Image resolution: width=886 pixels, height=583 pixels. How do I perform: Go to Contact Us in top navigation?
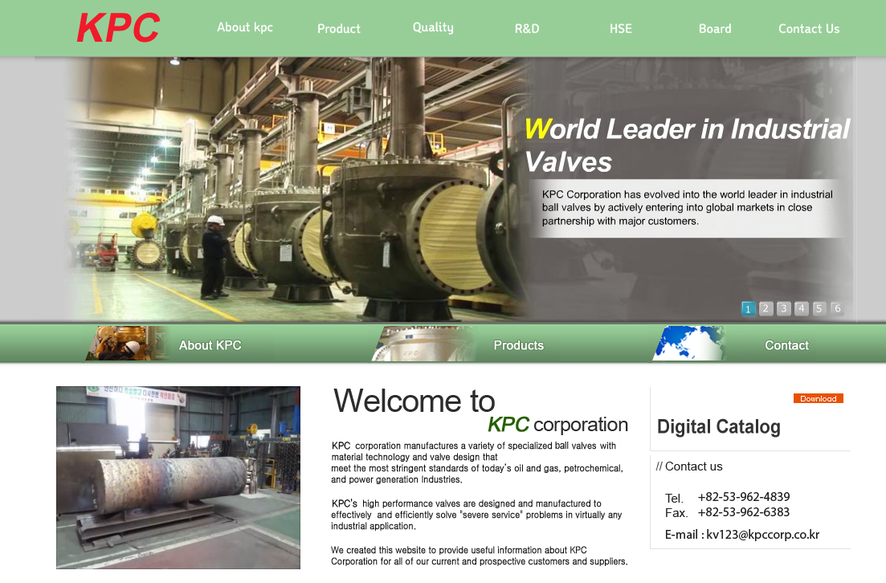point(809,28)
